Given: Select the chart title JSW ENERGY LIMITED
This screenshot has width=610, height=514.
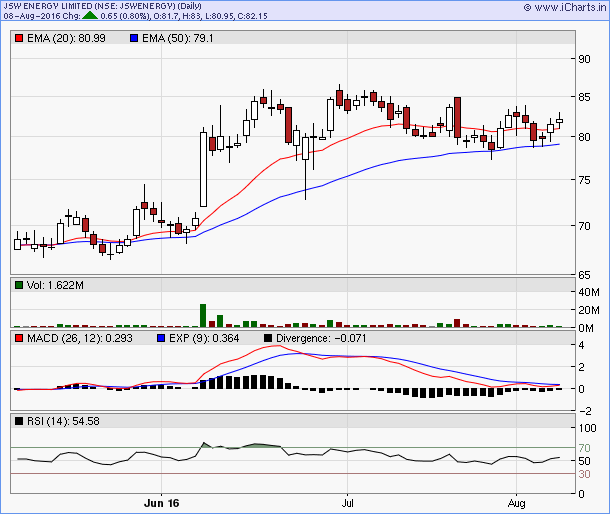Looking at the screenshot, I should click(48, 6).
